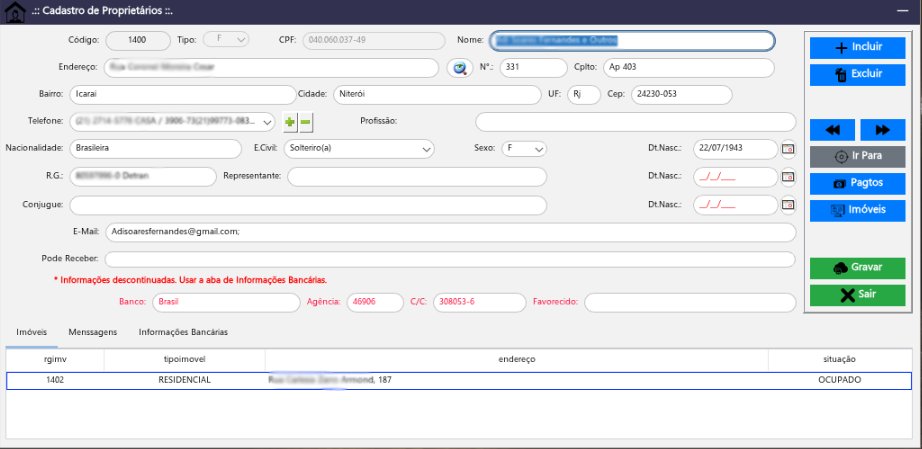Switch to the Menssagens tab
This screenshot has width=922, height=449.
click(x=92, y=331)
